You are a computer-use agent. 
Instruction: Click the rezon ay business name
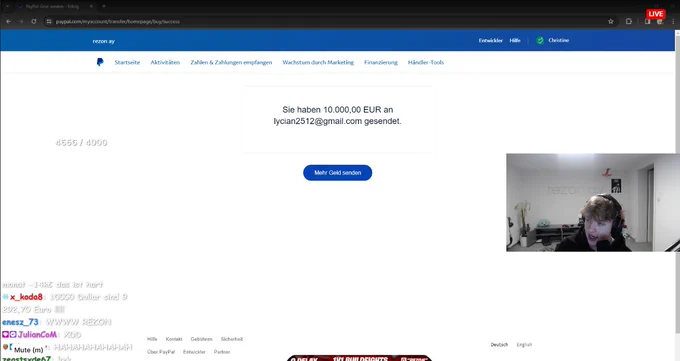(x=104, y=41)
